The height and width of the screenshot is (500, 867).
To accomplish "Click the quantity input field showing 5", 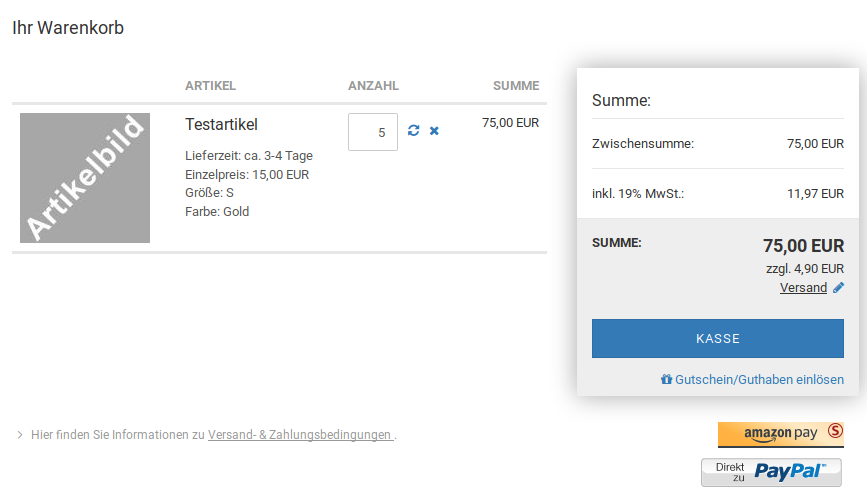I will pos(373,132).
